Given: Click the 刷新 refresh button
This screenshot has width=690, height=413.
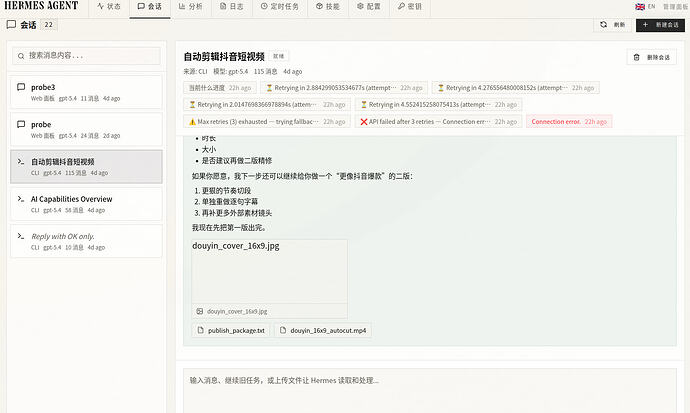Looking at the screenshot, I should 613,25.
